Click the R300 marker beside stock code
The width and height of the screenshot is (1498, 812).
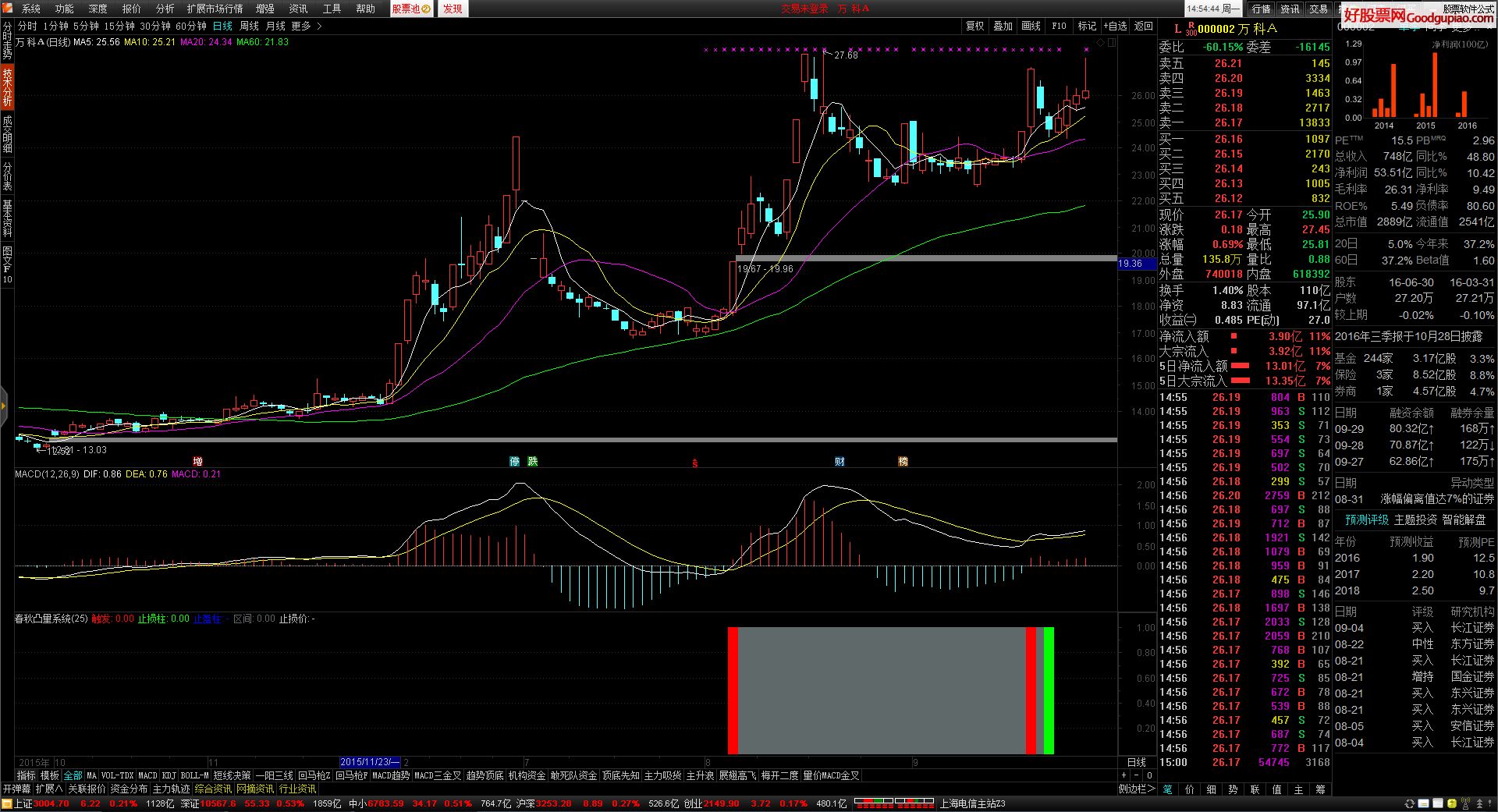(1191, 29)
